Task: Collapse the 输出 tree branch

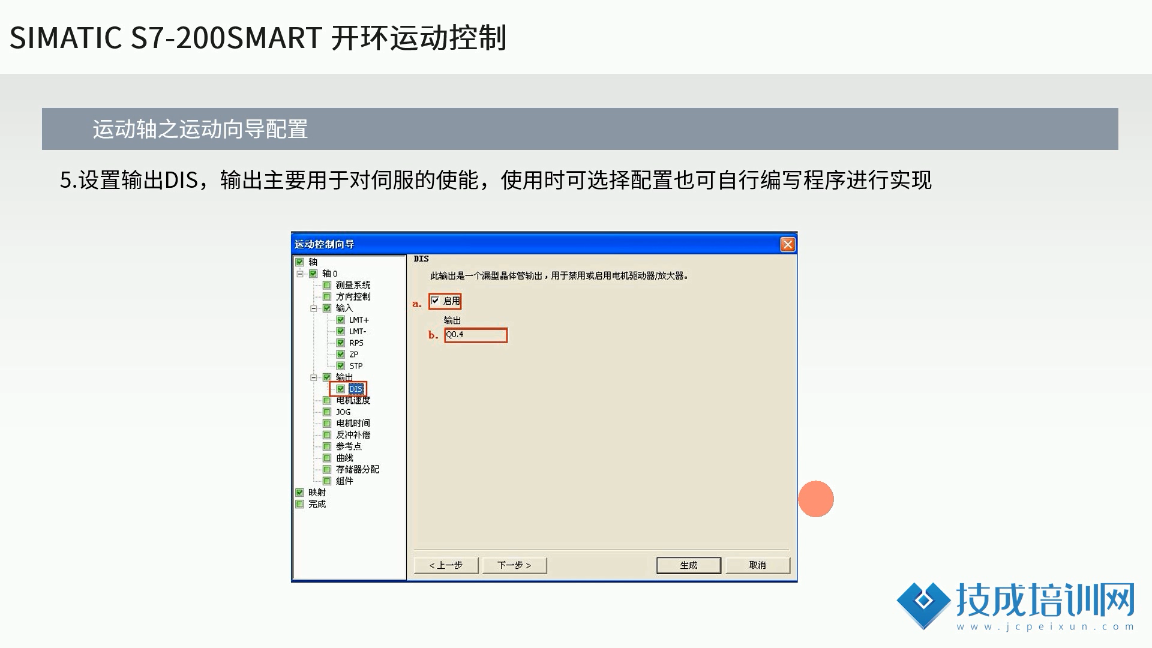Action: (314, 377)
